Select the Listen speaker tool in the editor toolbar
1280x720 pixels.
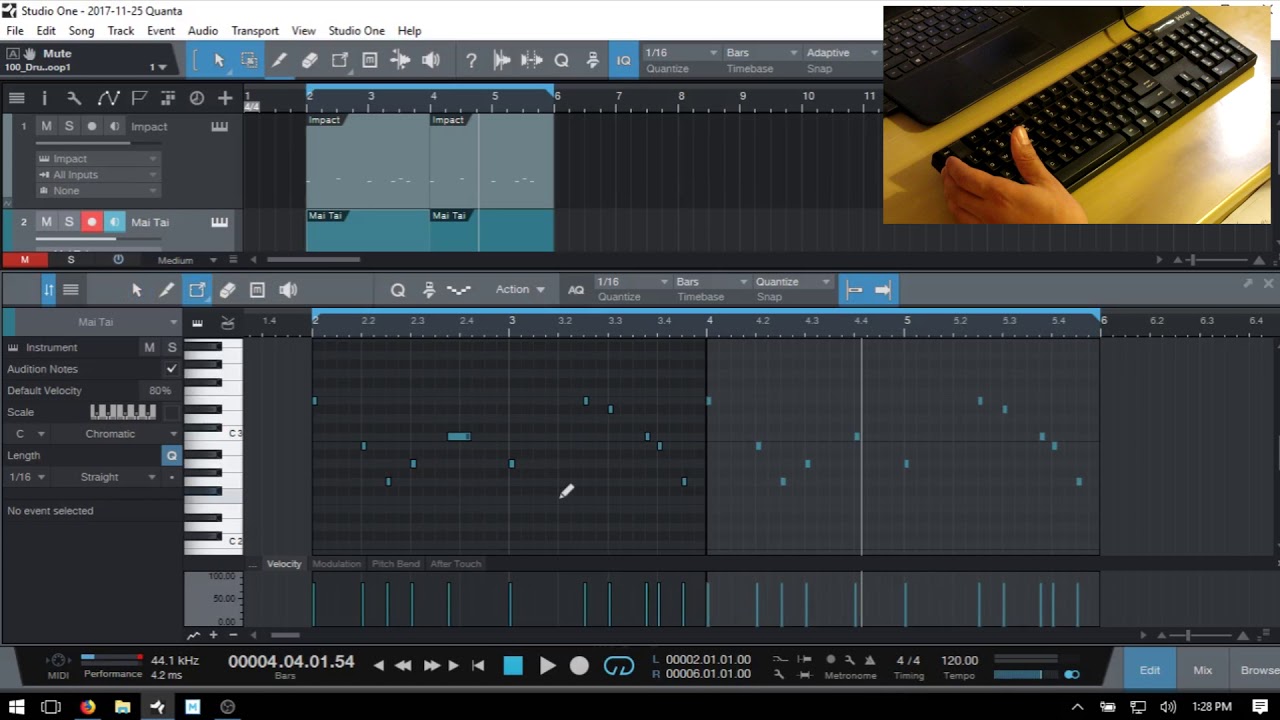pyautogui.click(x=288, y=290)
